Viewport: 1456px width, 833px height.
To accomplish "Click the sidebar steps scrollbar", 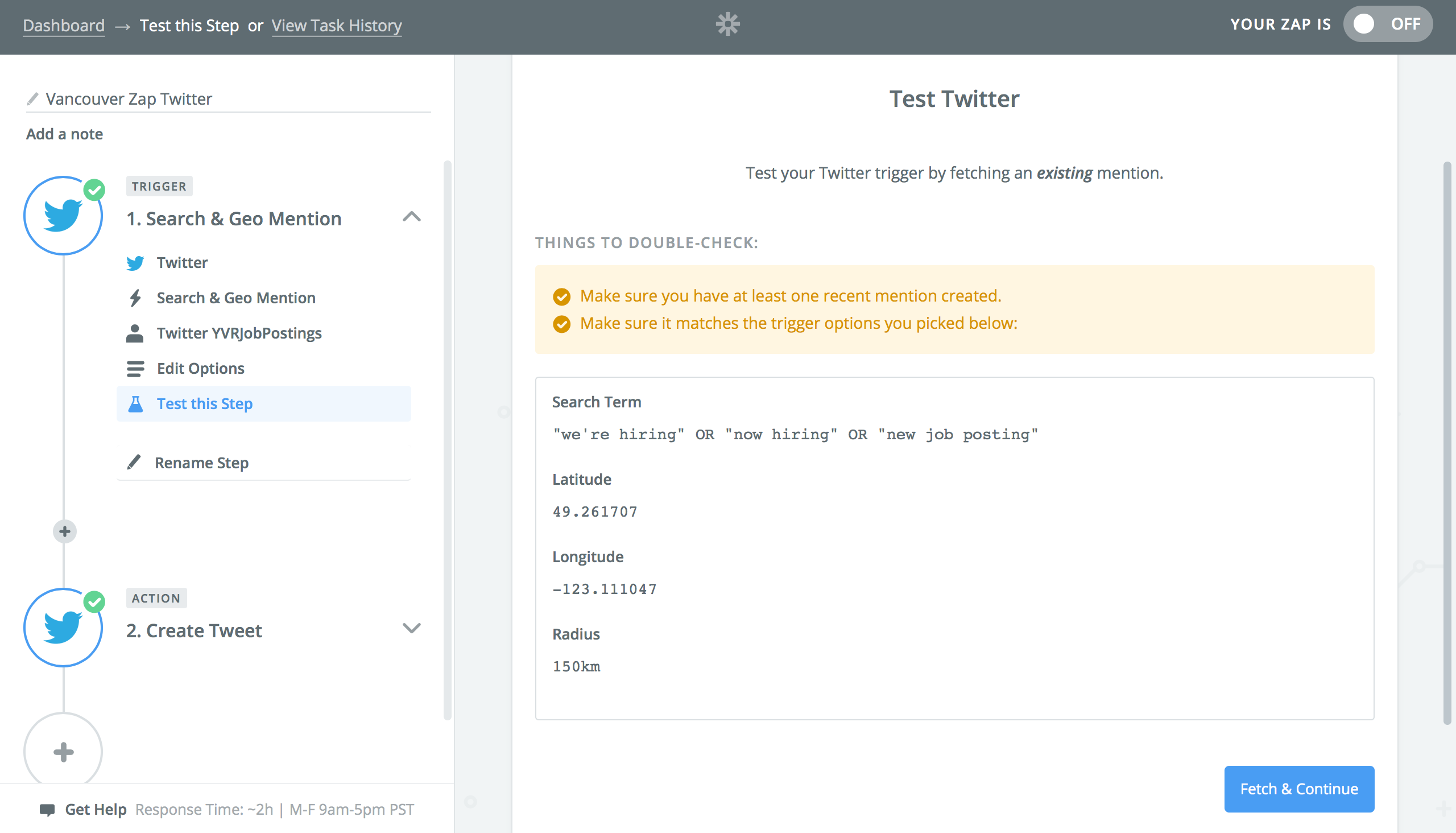I will tap(447, 440).
